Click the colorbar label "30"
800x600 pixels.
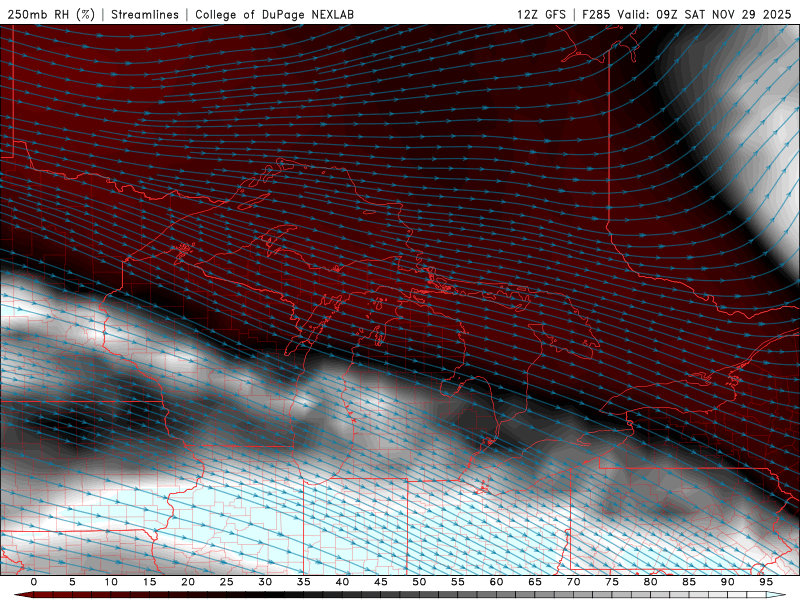(265, 582)
